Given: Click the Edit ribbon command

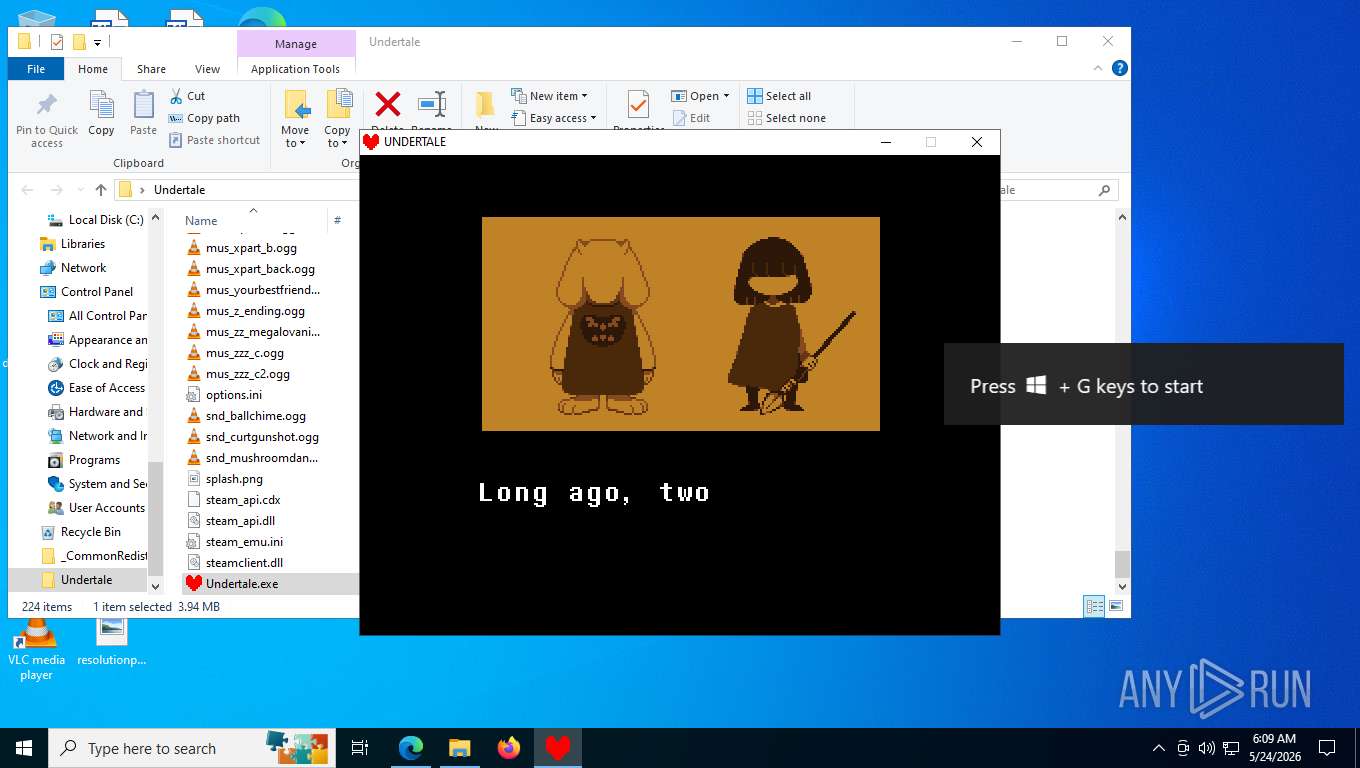Looking at the screenshot, I should [691, 118].
